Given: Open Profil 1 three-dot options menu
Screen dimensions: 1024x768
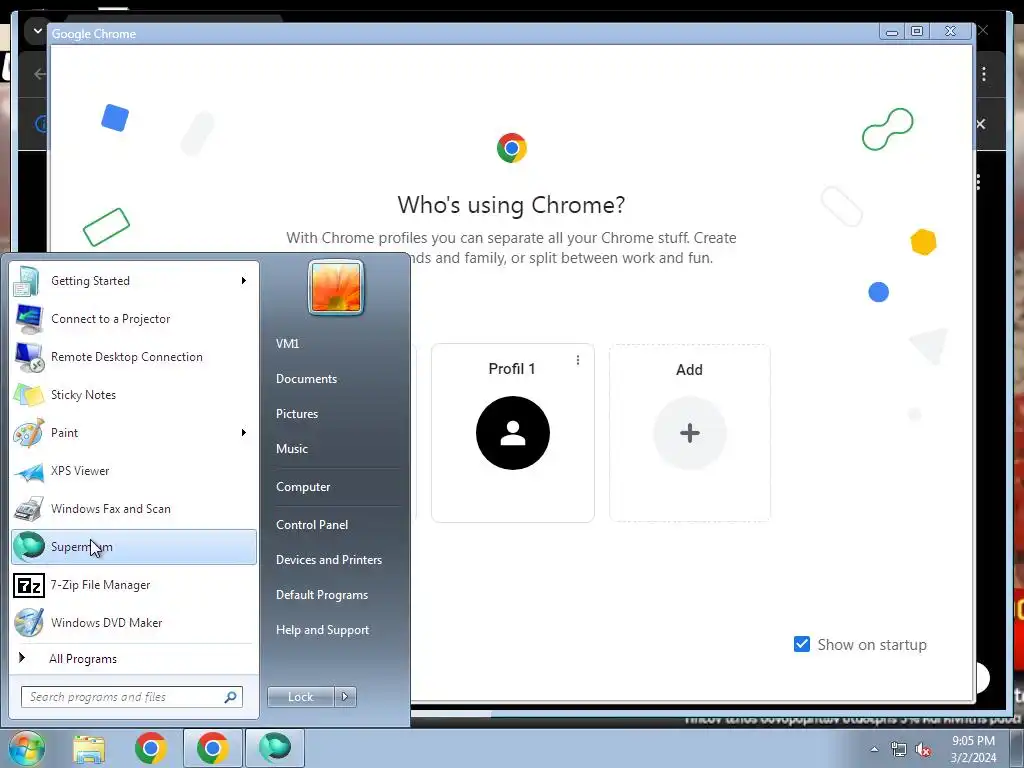Looking at the screenshot, I should point(578,360).
